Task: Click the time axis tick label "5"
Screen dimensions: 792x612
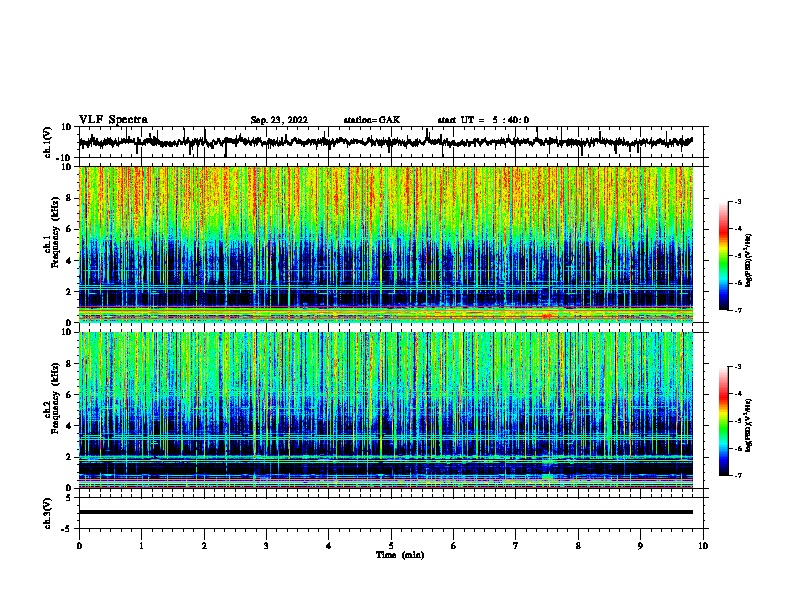Action: coord(391,546)
